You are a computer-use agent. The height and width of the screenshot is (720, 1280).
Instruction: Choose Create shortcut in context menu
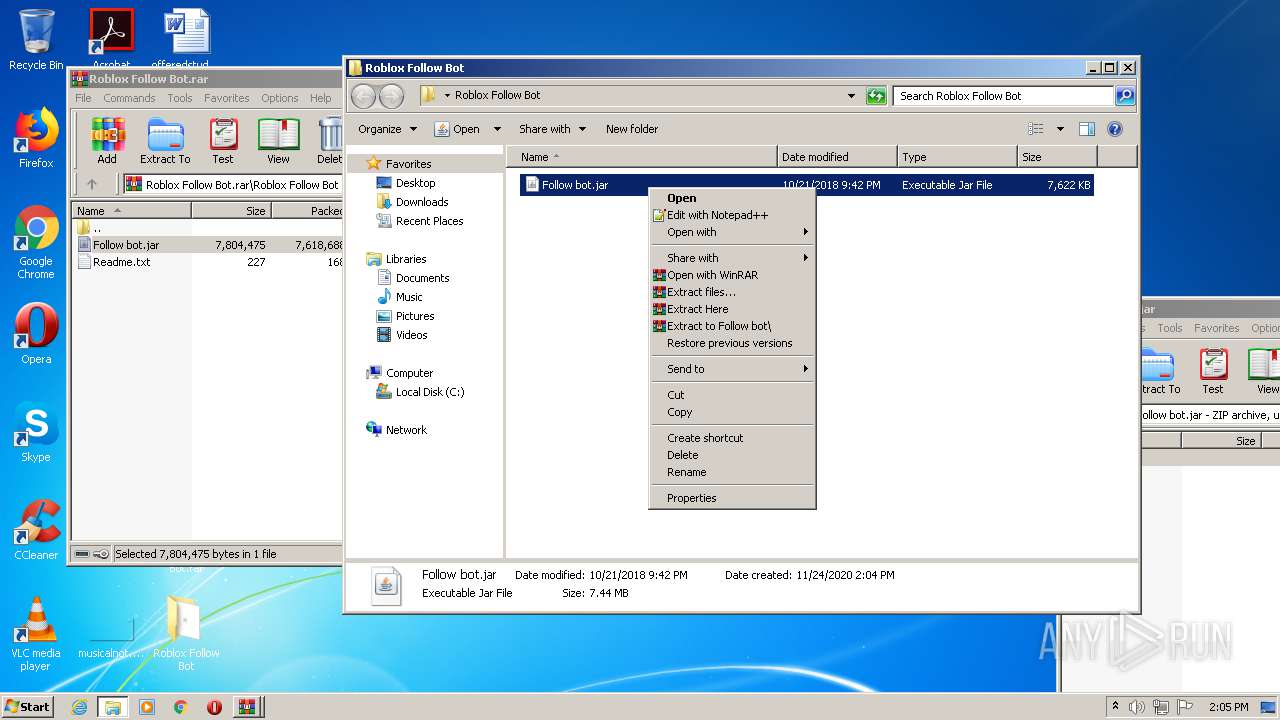tap(732, 438)
